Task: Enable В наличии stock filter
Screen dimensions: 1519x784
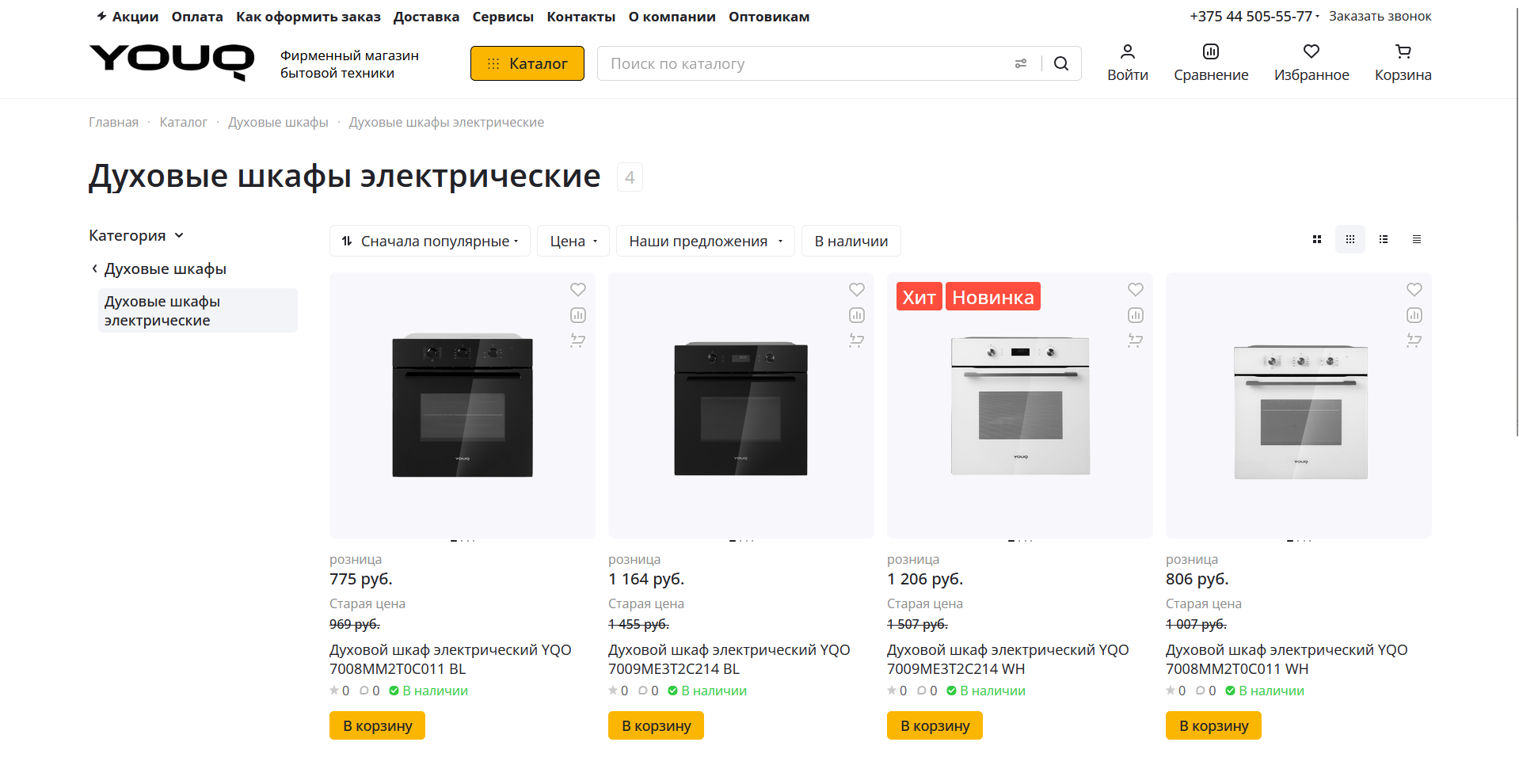Action: [851, 241]
